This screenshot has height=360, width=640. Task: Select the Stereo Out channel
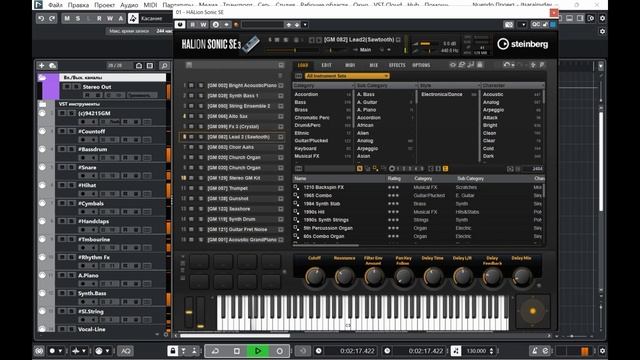tap(97, 87)
